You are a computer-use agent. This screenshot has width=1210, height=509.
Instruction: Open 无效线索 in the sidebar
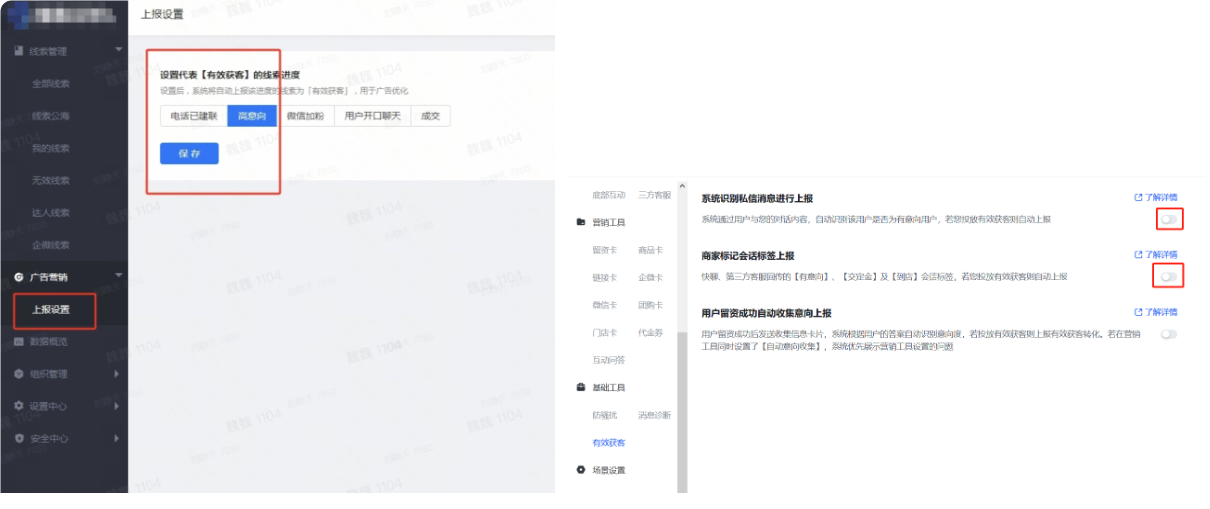tap(51, 180)
